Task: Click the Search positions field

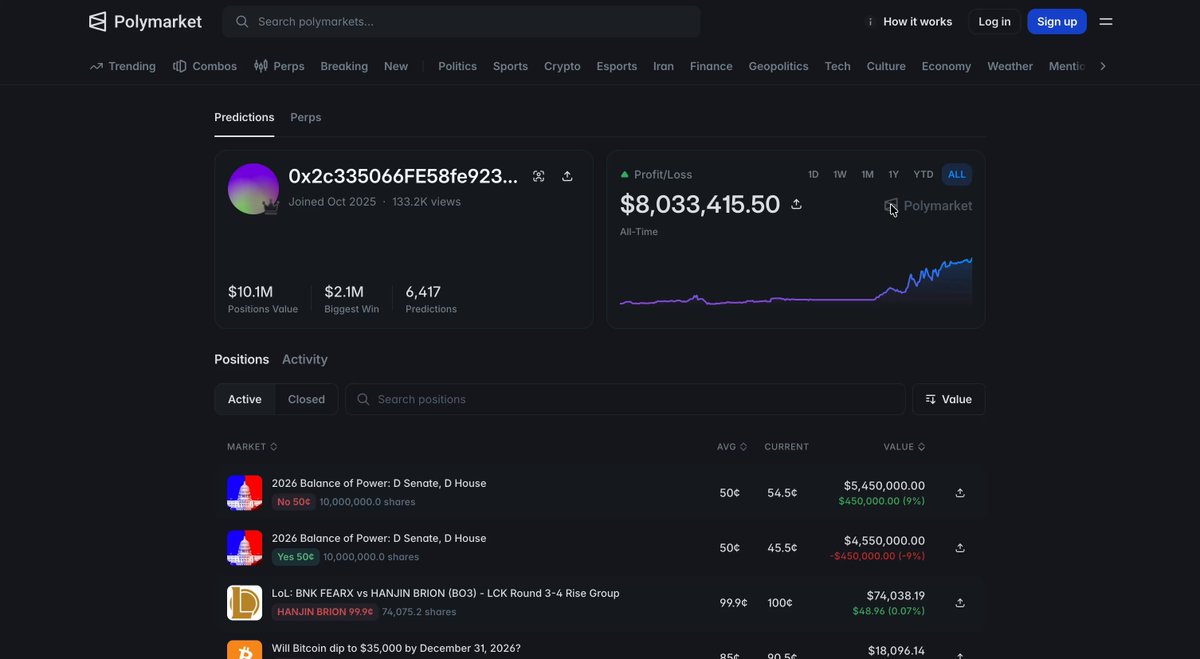Action: coord(625,399)
